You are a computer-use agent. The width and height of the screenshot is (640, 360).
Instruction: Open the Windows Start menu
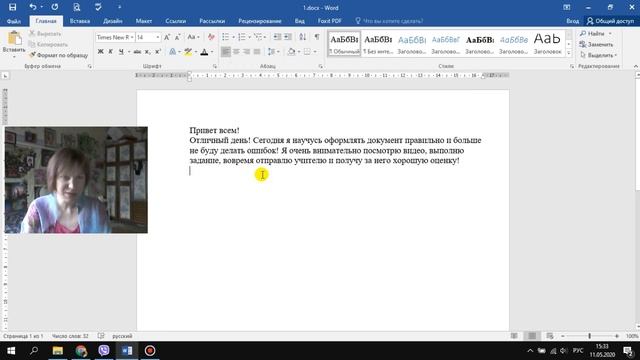pos(11,351)
